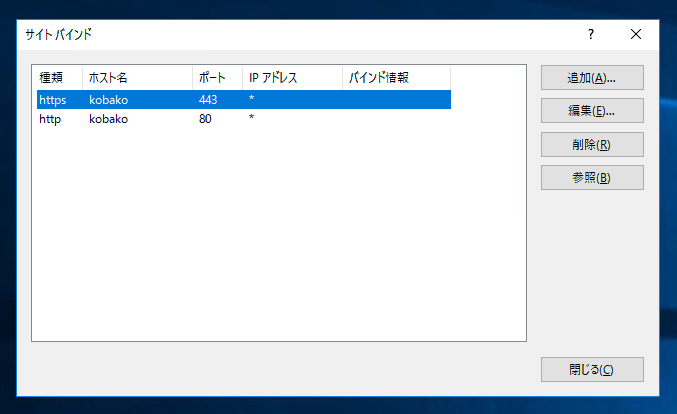Viewport: 677px width, 414px height.
Task: Click port value 443
Action: click(208, 100)
